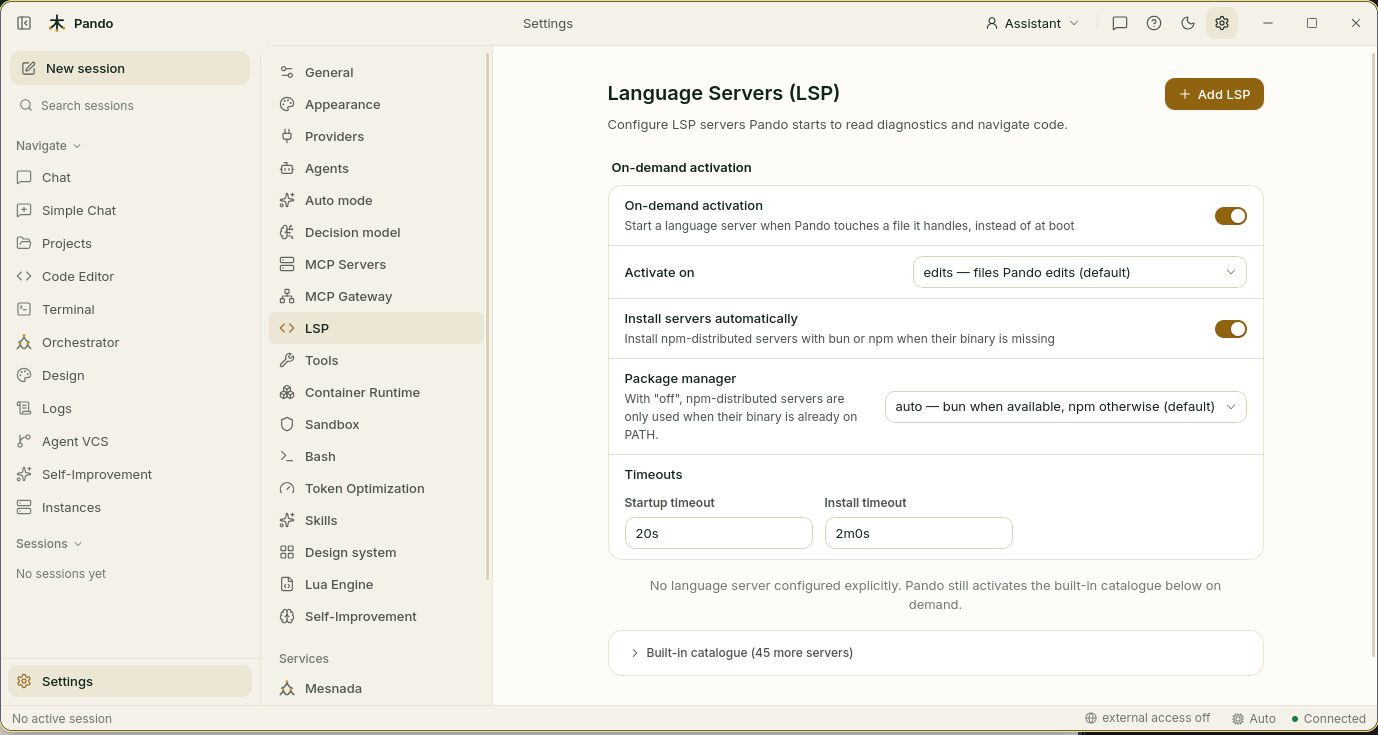The image size is (1378, 735).
Task: Click the Agents robot icon
Action: (x=287, y=168)
